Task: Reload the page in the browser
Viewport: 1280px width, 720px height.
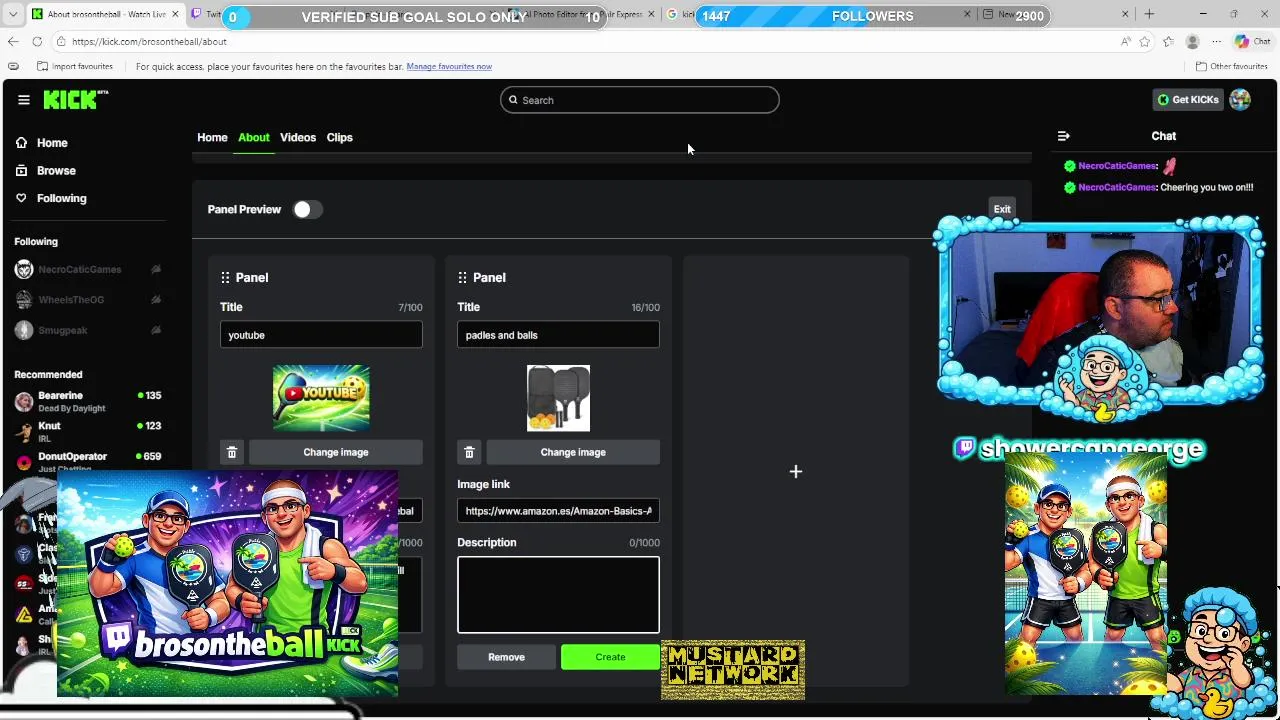Action: coord(37,41)
